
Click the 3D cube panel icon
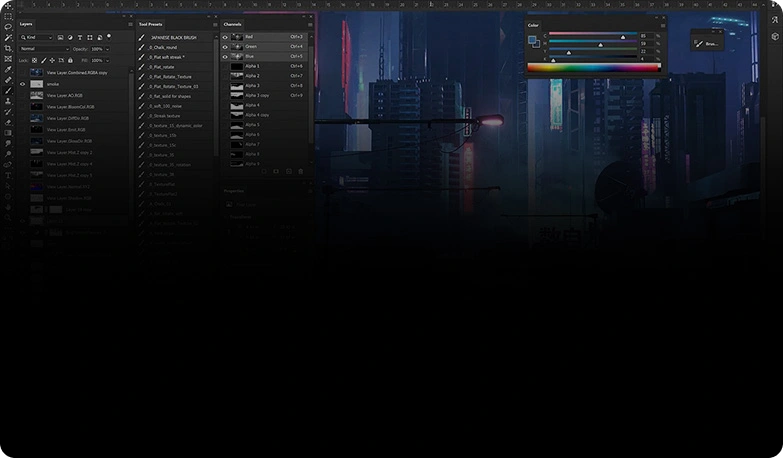point(775,36)
